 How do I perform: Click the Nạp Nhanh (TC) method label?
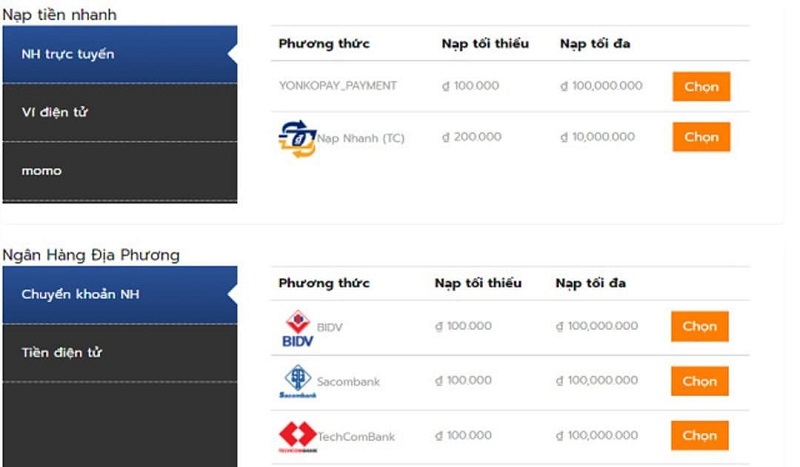coord(361,138)
